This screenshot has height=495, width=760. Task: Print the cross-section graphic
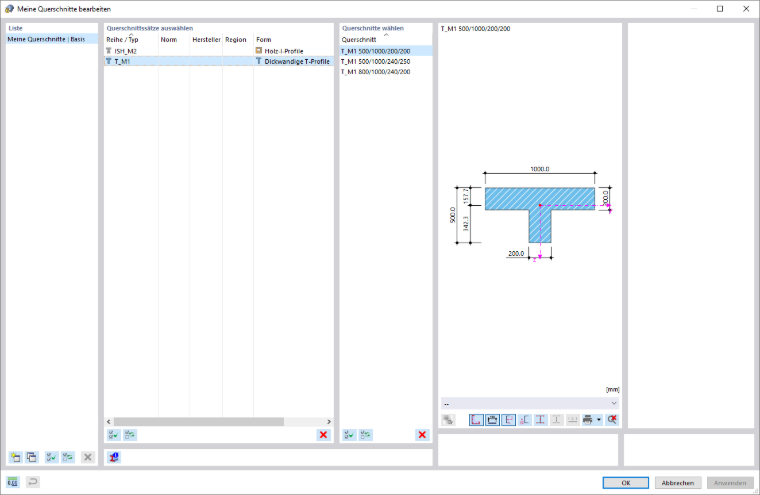587,420
